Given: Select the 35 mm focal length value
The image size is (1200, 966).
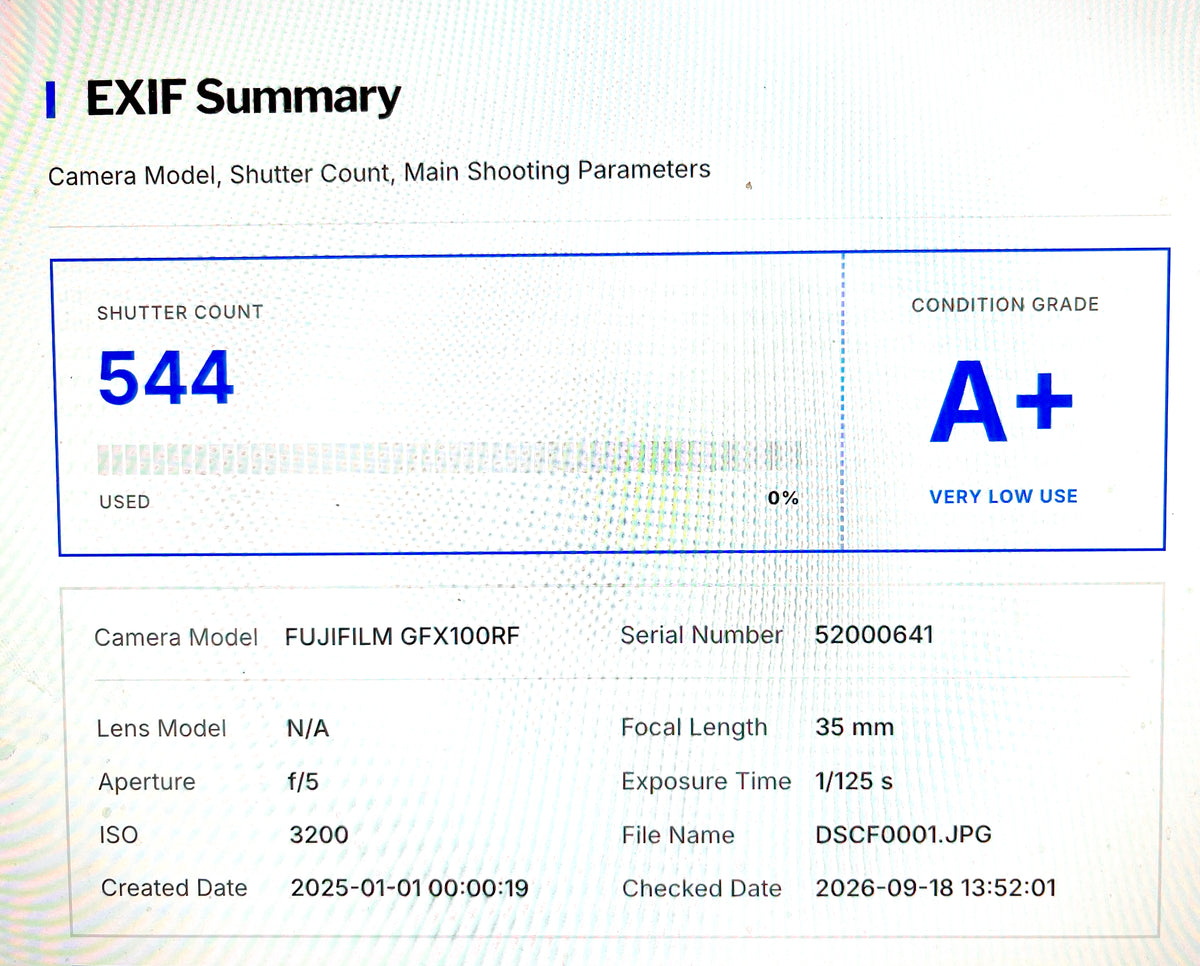Looking at the screenshot, I should [x=855, y=727].
